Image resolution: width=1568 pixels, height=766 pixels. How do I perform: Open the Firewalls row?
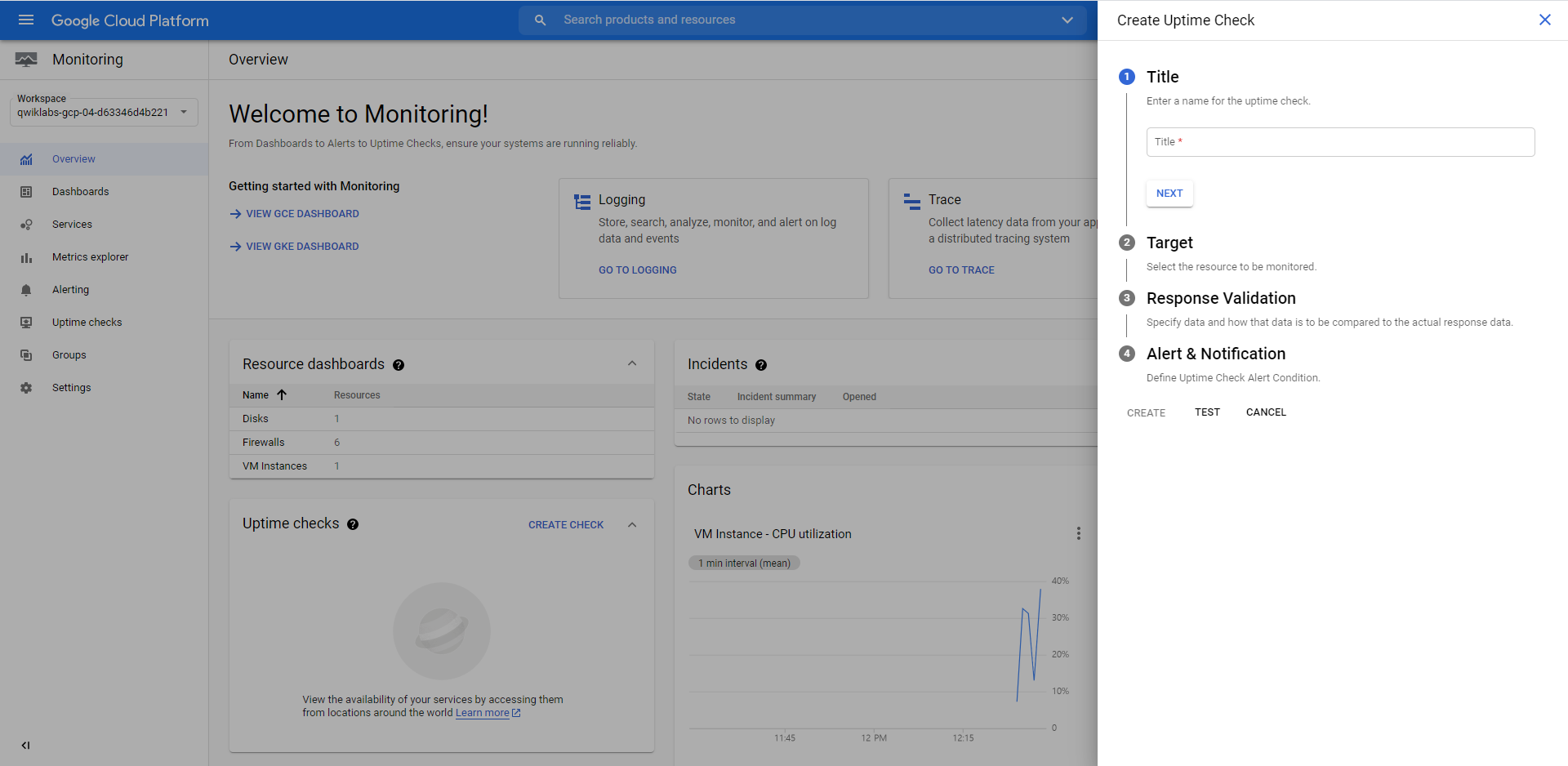pos(442,443)
